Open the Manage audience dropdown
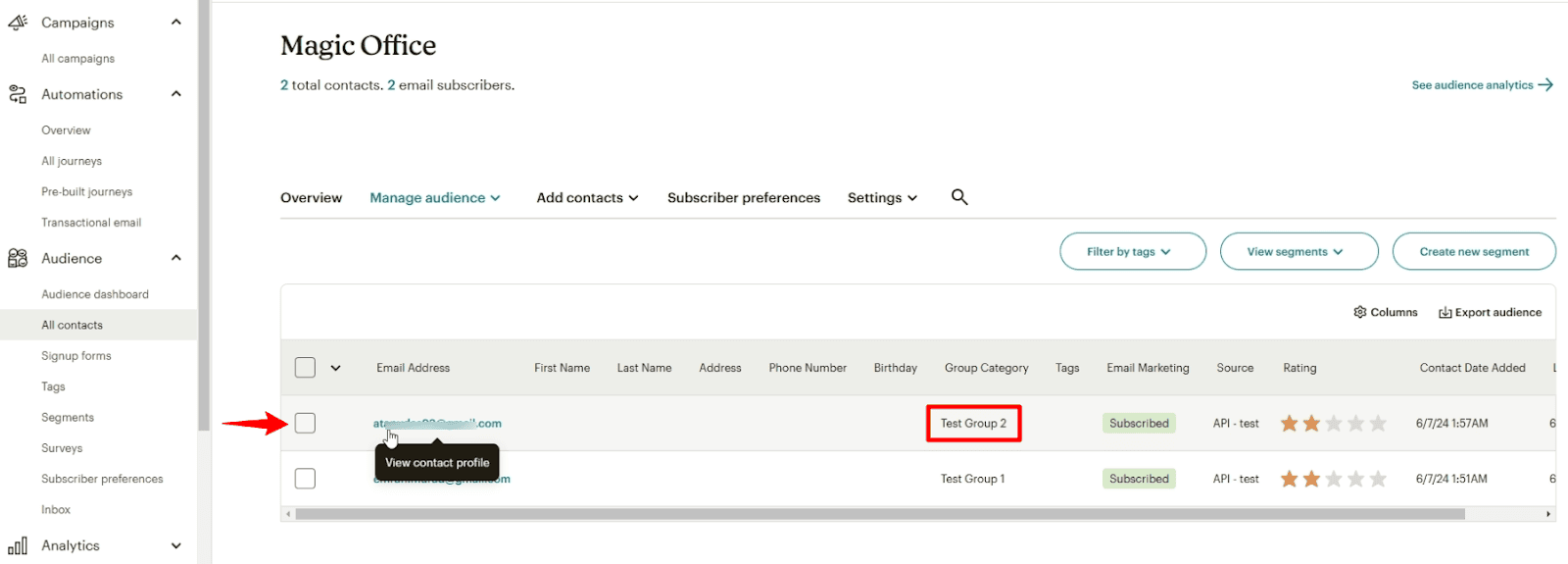This screenshot has width=1568, height=564. click(435, 197)
